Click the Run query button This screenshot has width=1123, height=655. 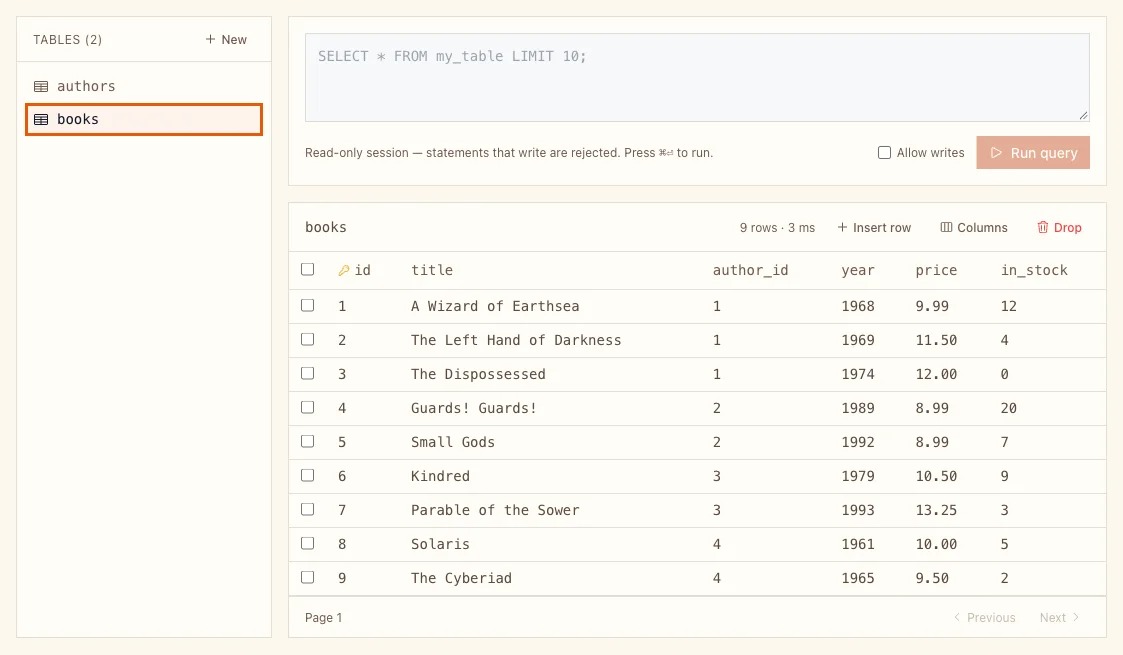click(1033, 152)
